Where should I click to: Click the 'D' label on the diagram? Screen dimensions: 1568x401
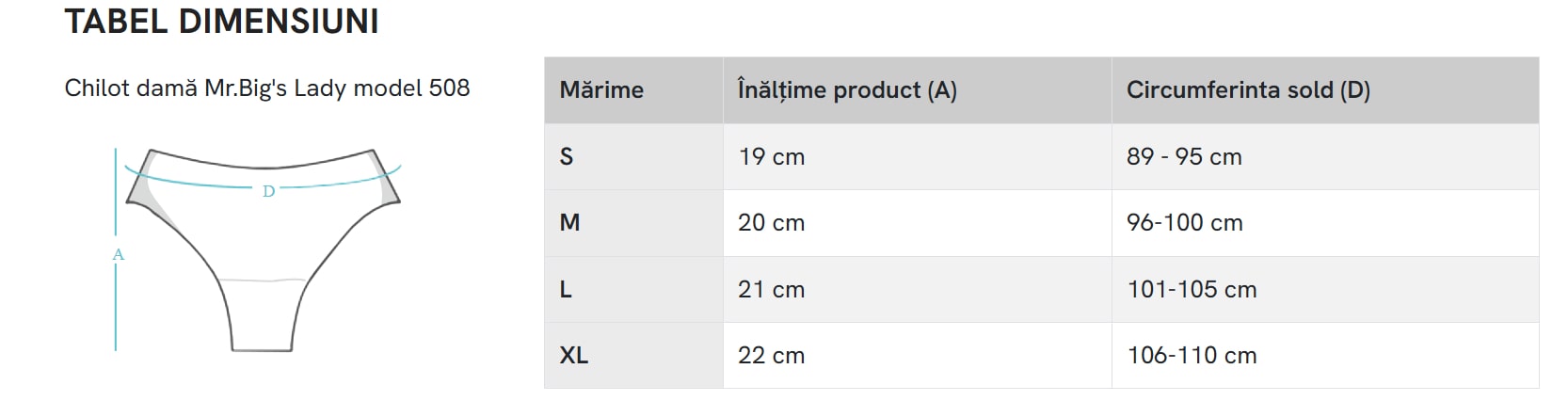[x=268, y=191]
